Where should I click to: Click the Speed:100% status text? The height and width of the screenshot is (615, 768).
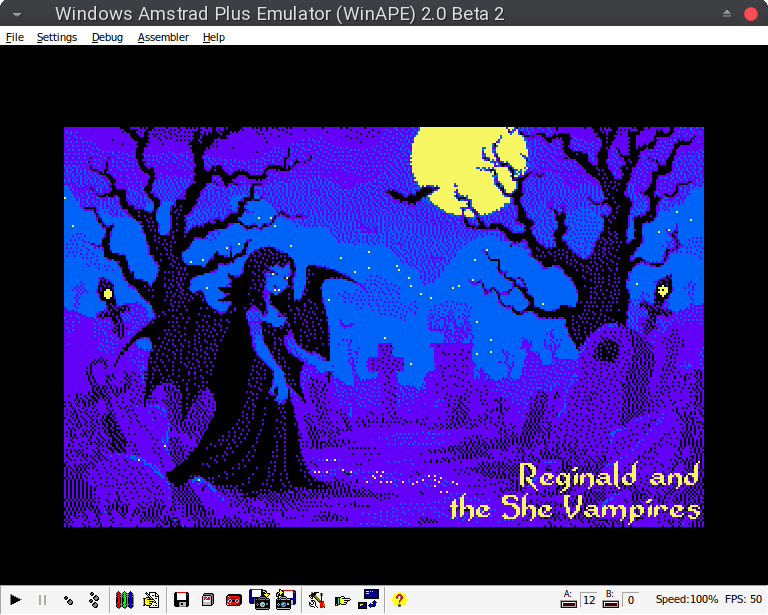tap(687, 599)
